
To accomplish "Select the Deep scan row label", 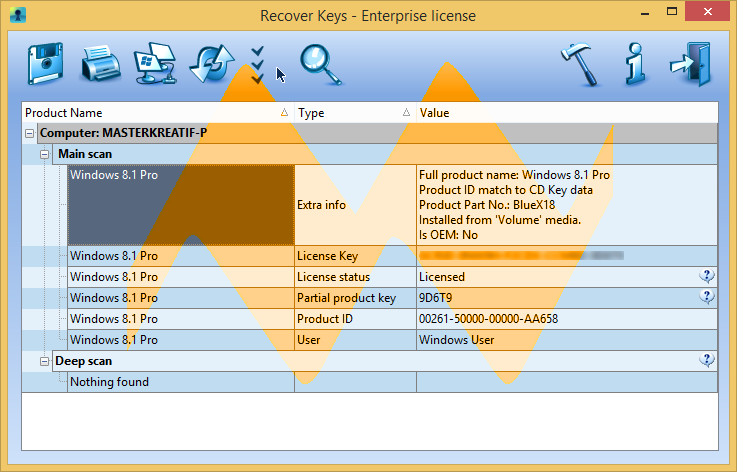I will click(x=84, y=361).
